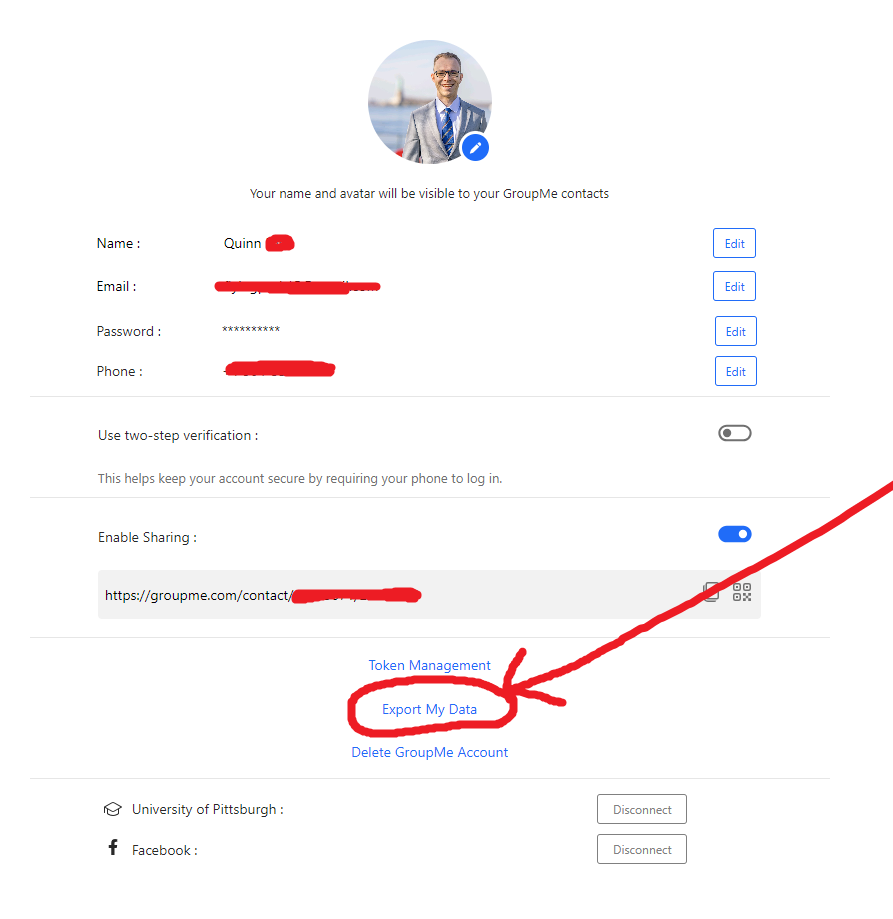This screenshot has height=919, width=893.
Task: Click the 'Use two-step verification :' label
Action: tap(178, 435)
